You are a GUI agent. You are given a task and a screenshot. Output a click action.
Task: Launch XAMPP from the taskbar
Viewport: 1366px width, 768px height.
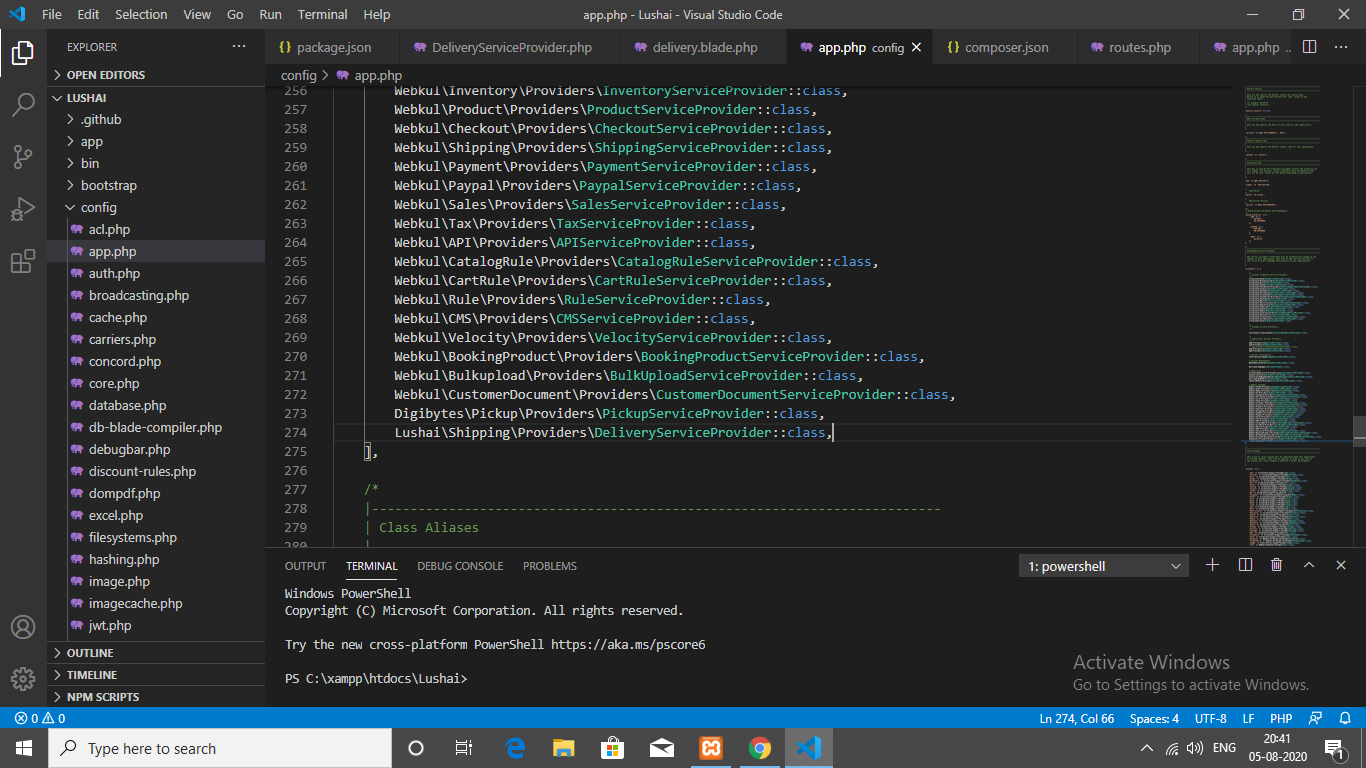[711, 748]
